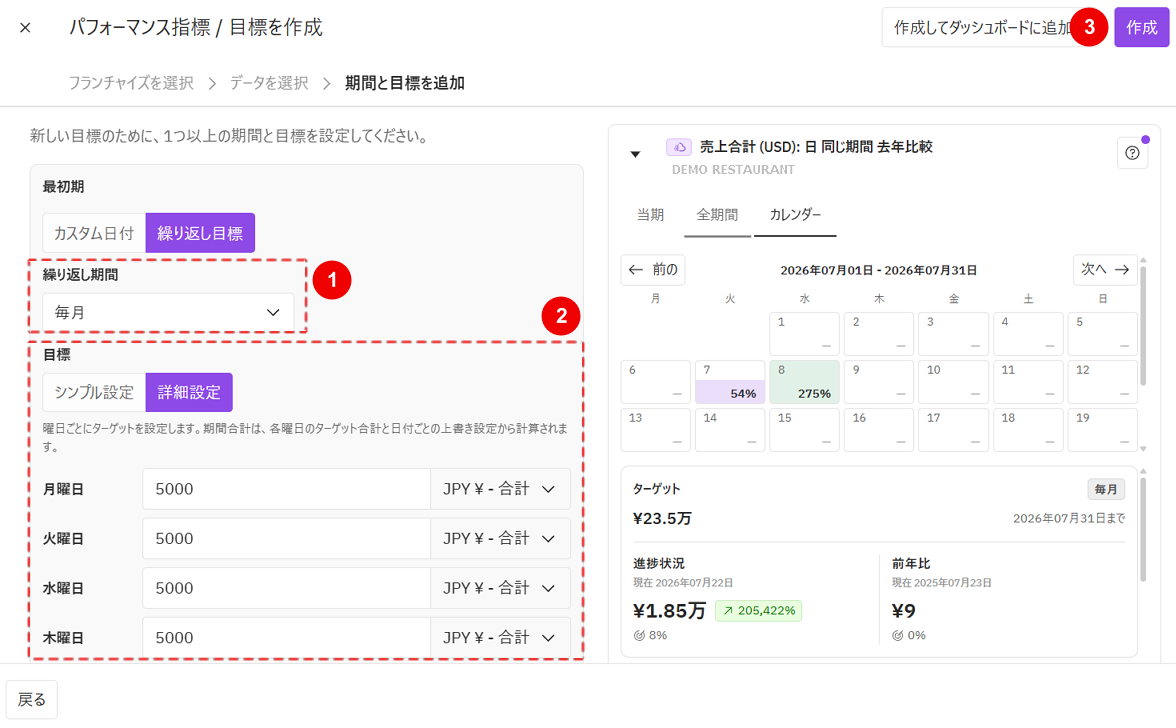Viewport: 1176px width, 728px height.
Task: Select カスタム日付 option
Action: tap(94, 233)
